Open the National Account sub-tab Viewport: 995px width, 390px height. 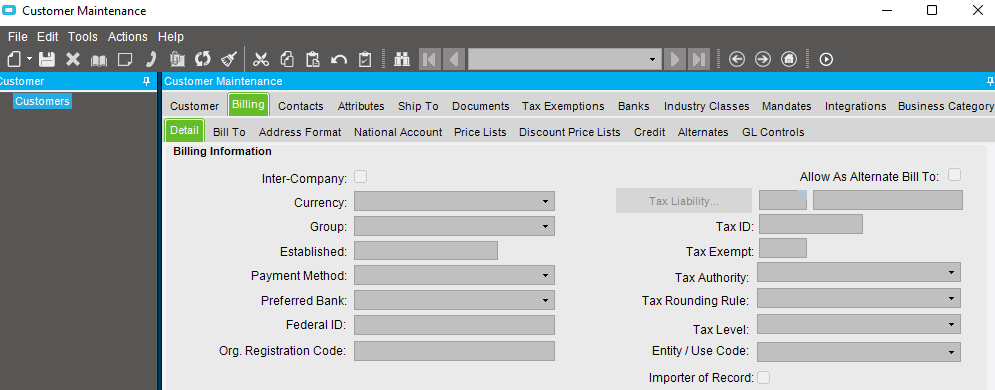point(398,132)
